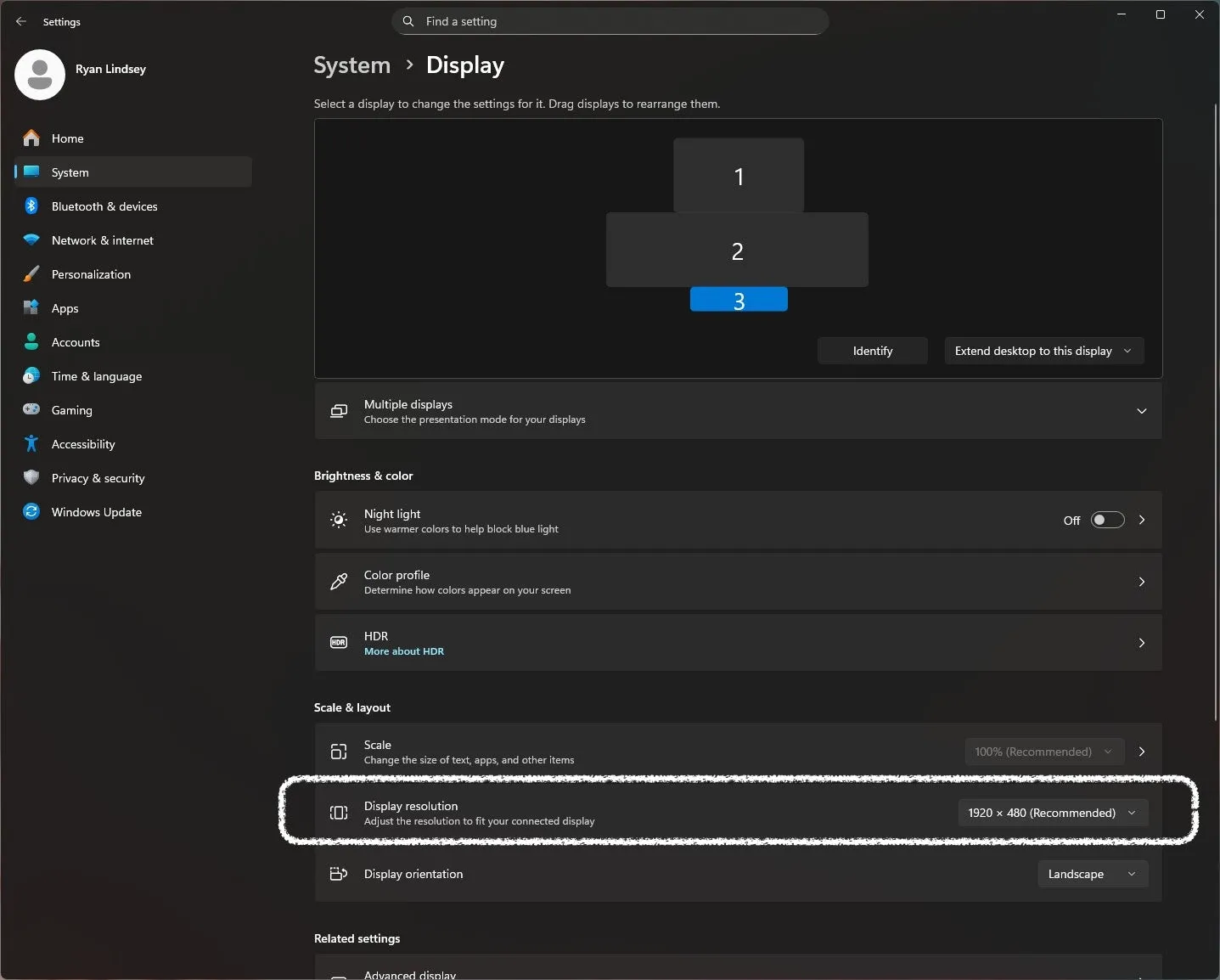Image resolution: width=1220 pixels, height=980 pixels.
Task: Open Extend desktop to this display dropdown
Action: click(x=1044, y=351)
